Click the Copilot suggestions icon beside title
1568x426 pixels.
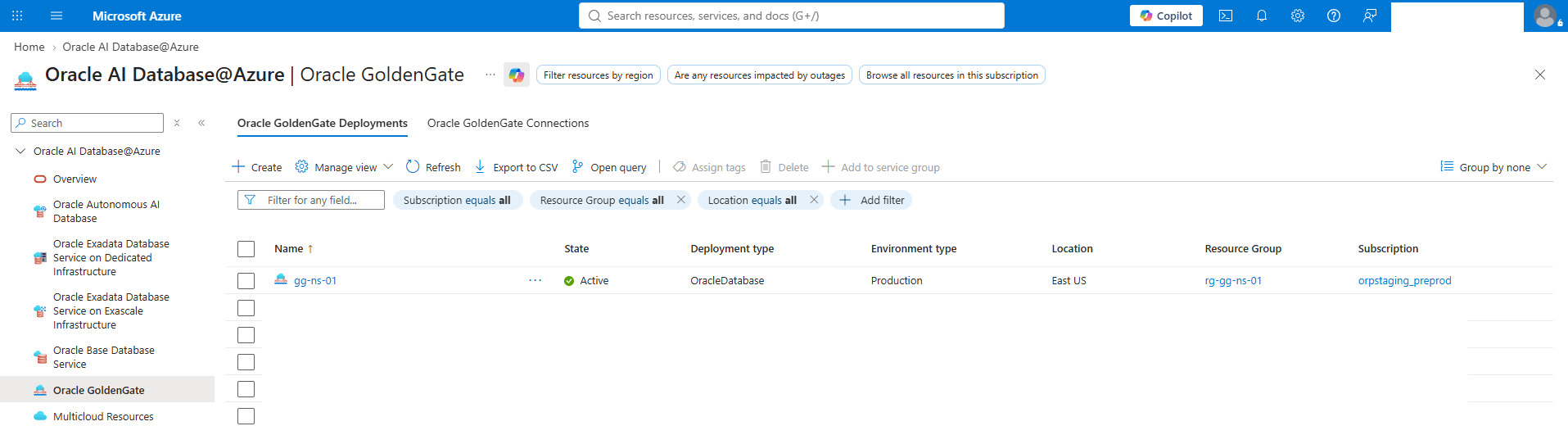[517, 75]
